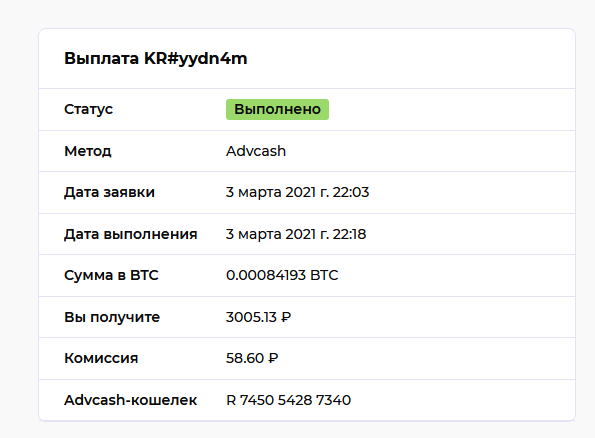Click request date 3 марта 2021 г. 22:03
595x438 pixels.
pyautogui.click(x=298, y=192)
